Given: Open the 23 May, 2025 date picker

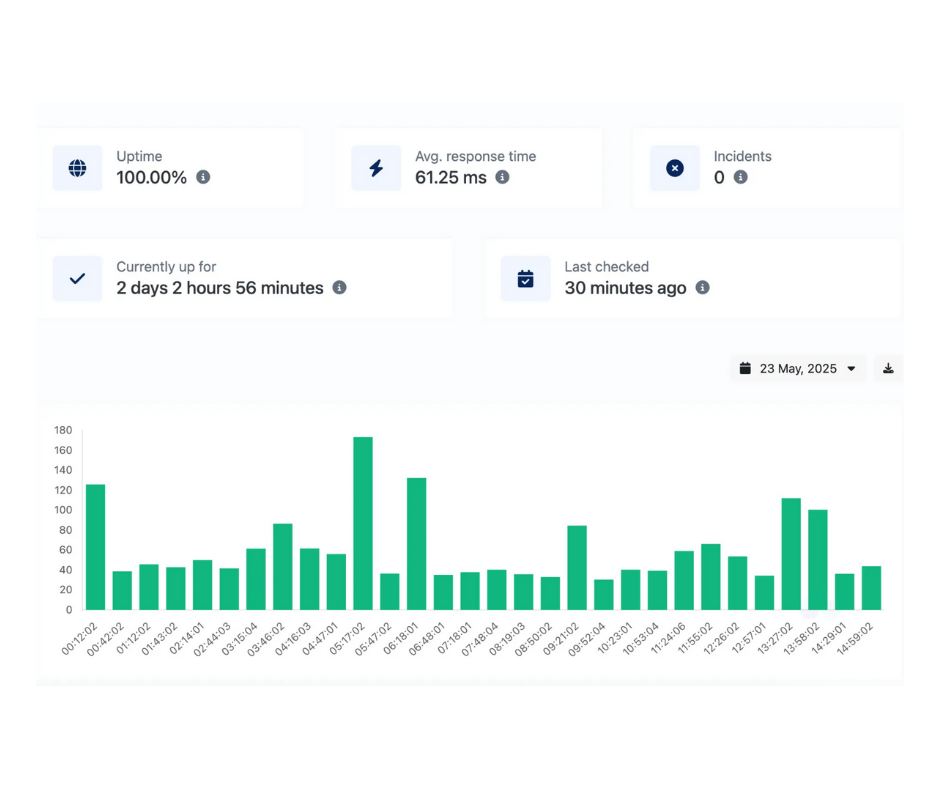Looking at the screenshot, I should (798, 369).
